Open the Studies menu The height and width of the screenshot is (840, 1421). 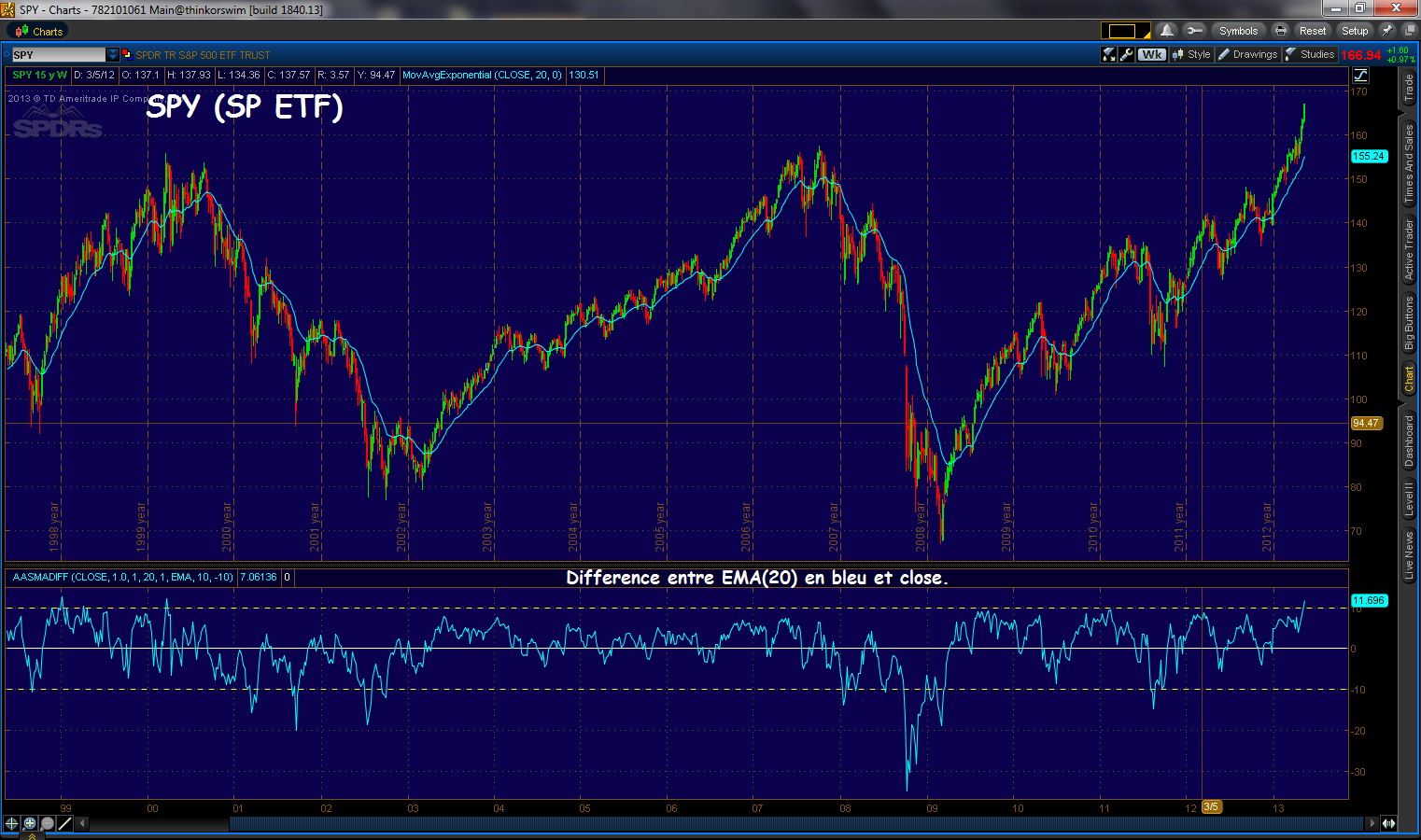click(x=1310, y=55)
